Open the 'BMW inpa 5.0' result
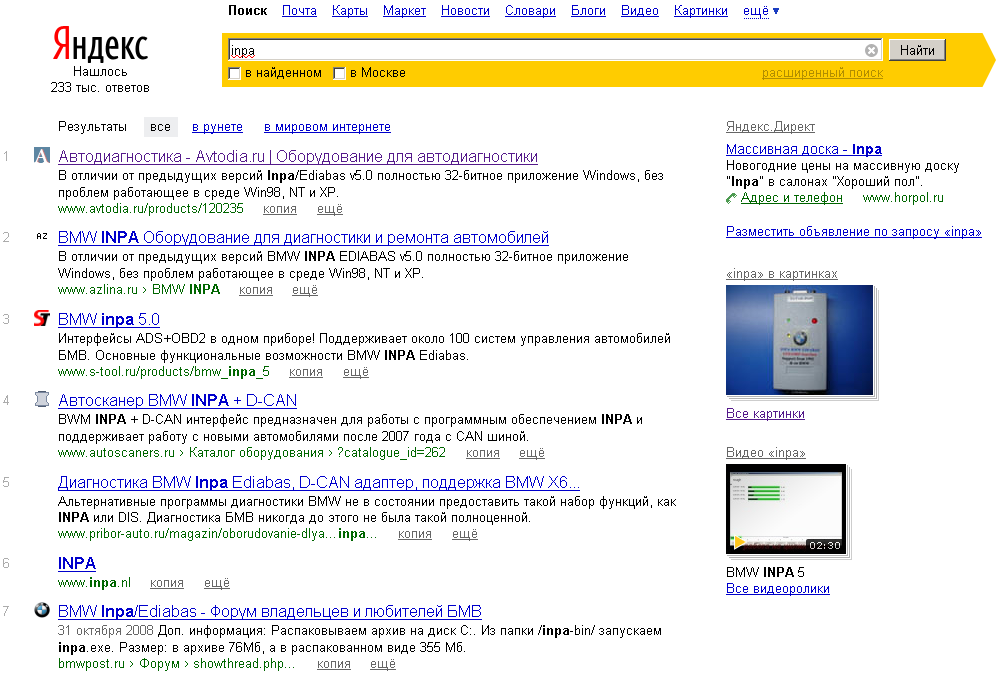The image size is (998, 678). pos(109,319)
